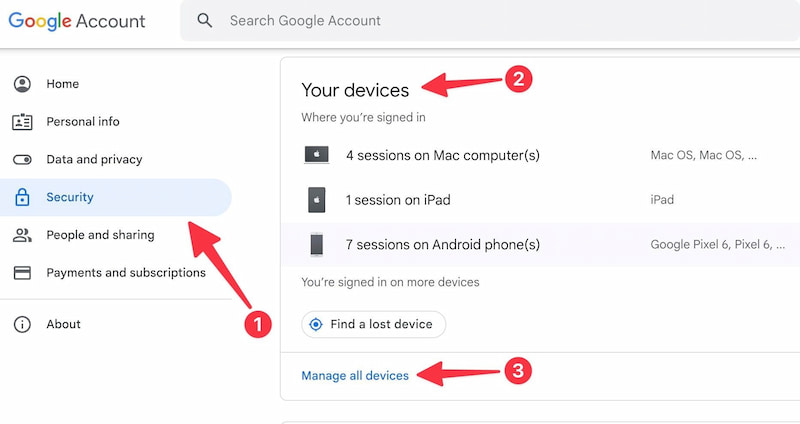The image size is (800, 424).
Task: Click the search magnifier icon
Action: (x=205, y=20)
